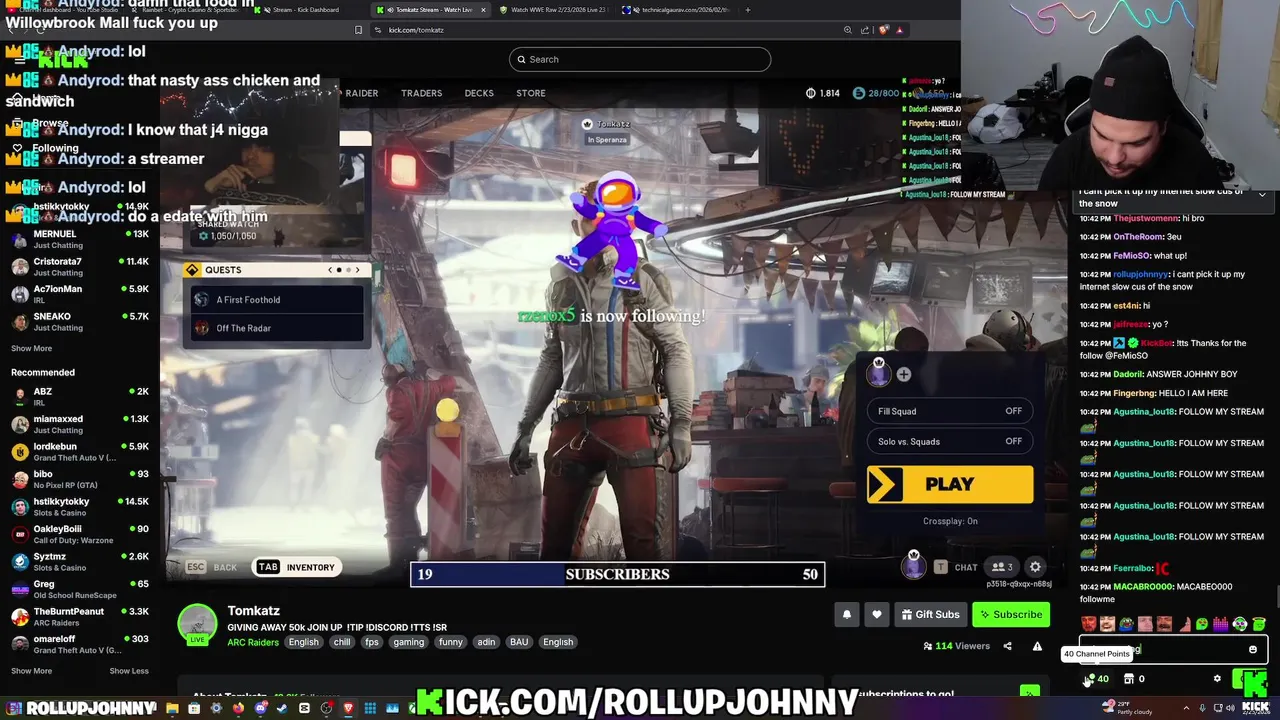Expand Show More under followed channels
Image resolution: width=1280 pixels, height=720 pixels.
[31, 348]
